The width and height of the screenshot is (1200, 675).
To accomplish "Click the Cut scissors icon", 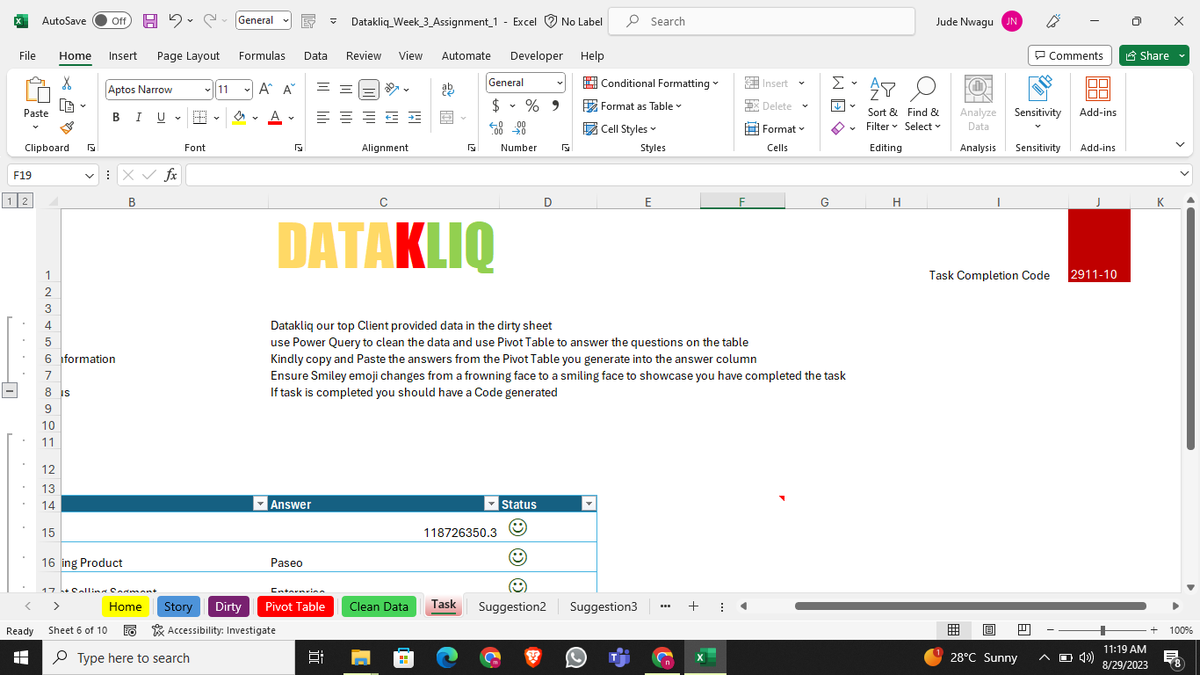I will pos(67,84).
